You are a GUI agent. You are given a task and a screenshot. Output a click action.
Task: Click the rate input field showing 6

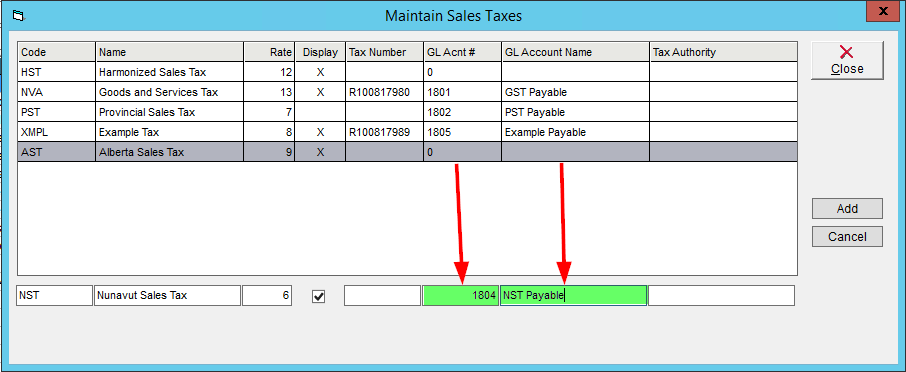pyautogui.click(x=267, y=295)
